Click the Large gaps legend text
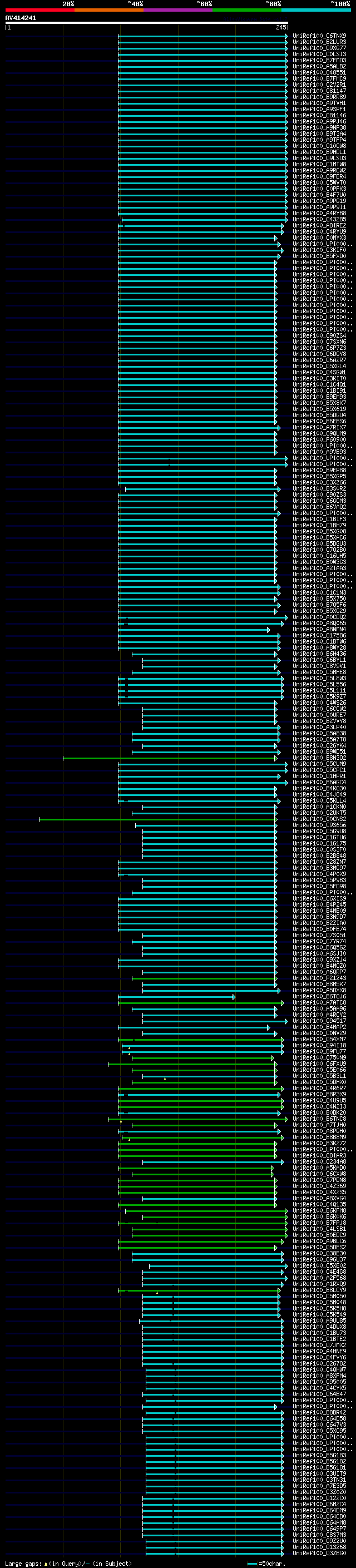This screenshot has height=1568, width=356. pos(68,1563)
